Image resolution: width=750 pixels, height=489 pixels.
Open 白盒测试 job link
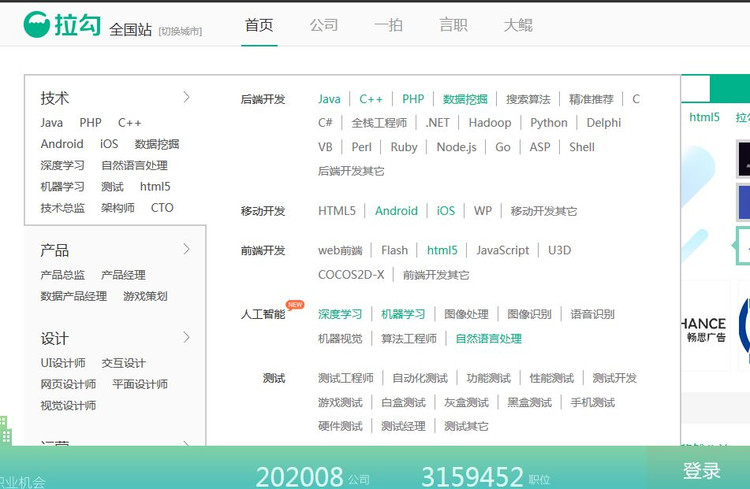[403, 402]
